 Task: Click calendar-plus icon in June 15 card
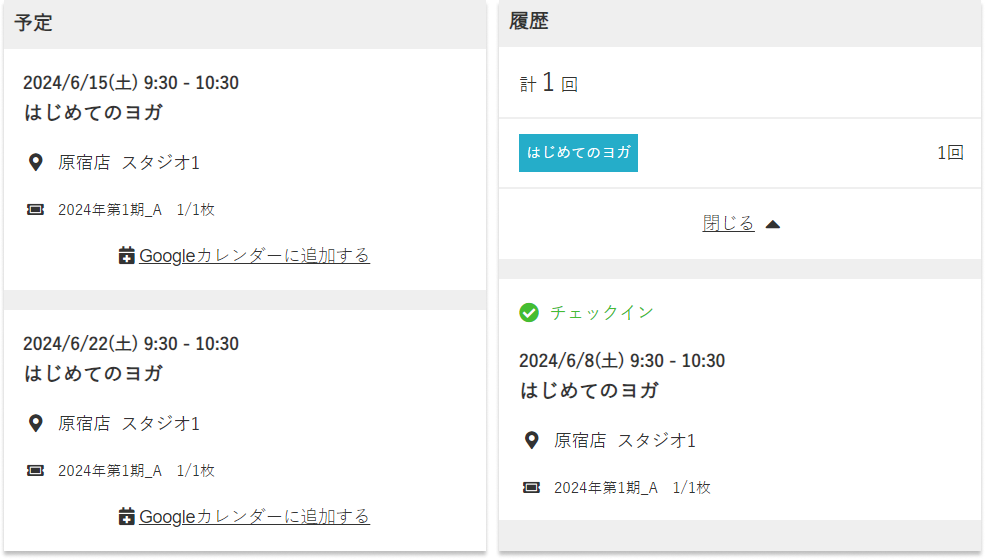[126, 256]
